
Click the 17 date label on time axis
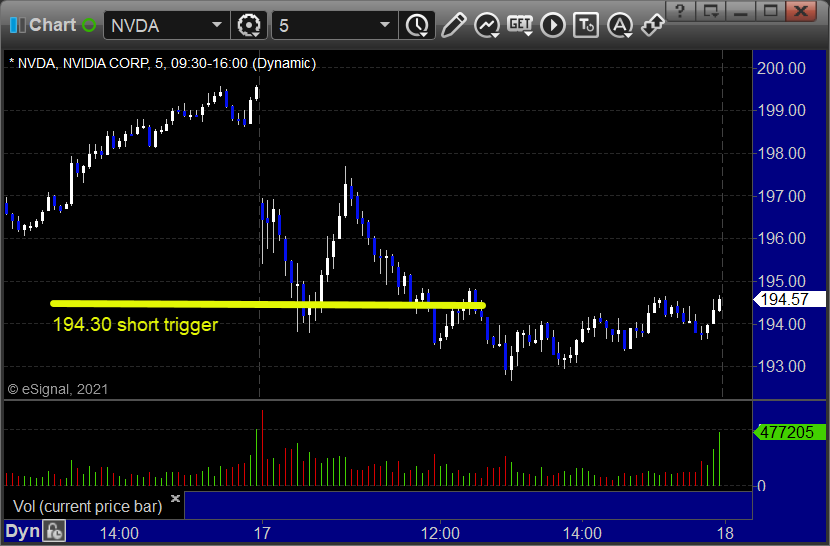pos(262,533)
